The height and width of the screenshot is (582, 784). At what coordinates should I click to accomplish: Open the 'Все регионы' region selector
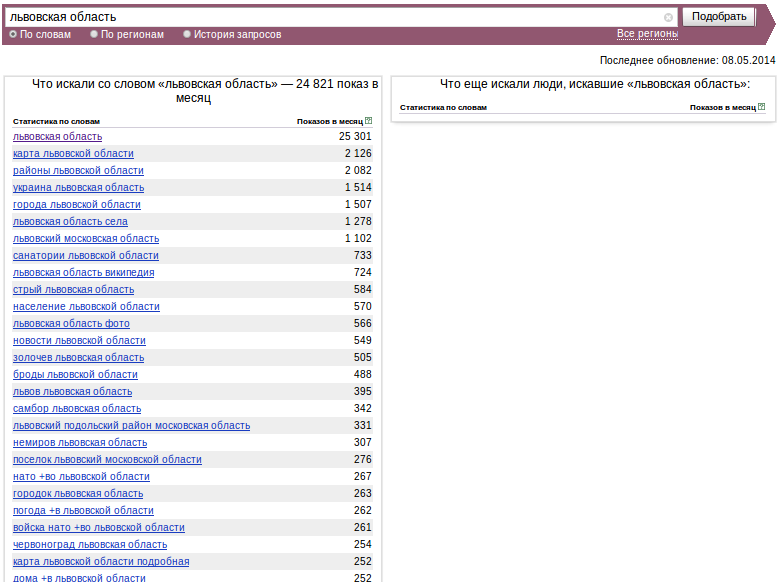[x=647, y=34]
